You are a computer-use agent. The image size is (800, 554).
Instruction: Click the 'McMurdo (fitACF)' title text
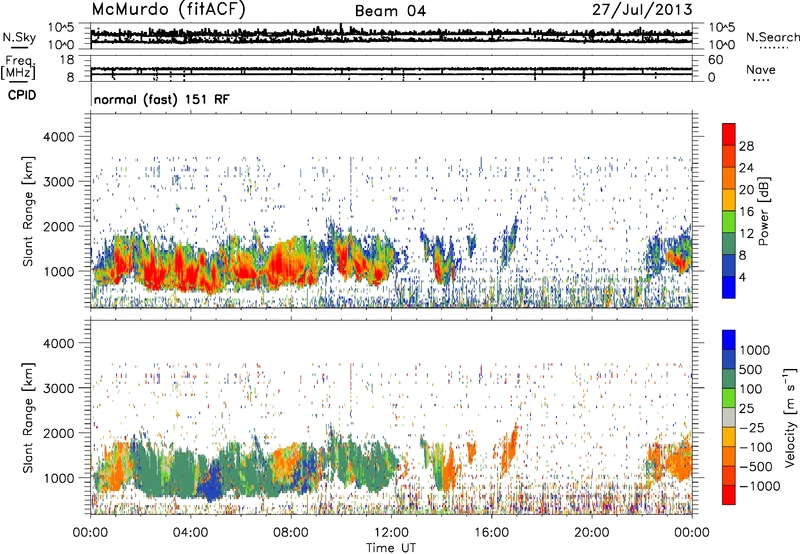tap(168, 10)
